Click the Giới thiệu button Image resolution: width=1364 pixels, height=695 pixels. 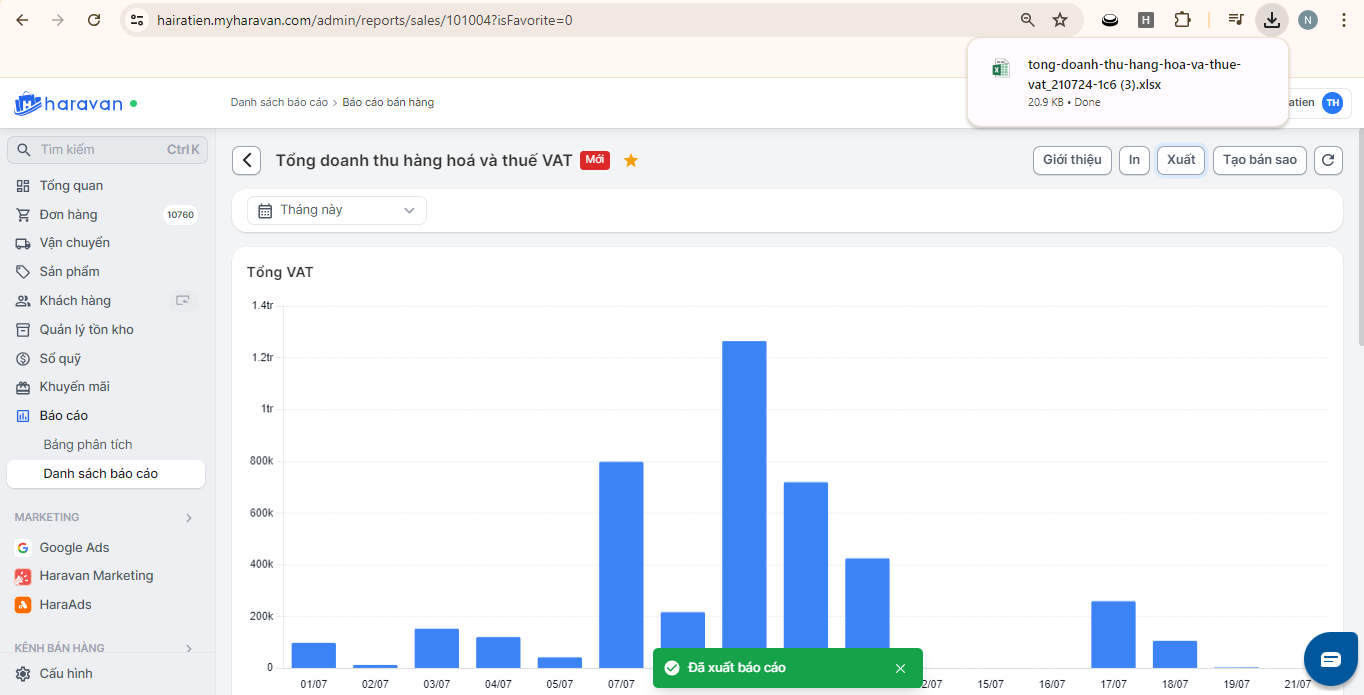pos(1072,160)
